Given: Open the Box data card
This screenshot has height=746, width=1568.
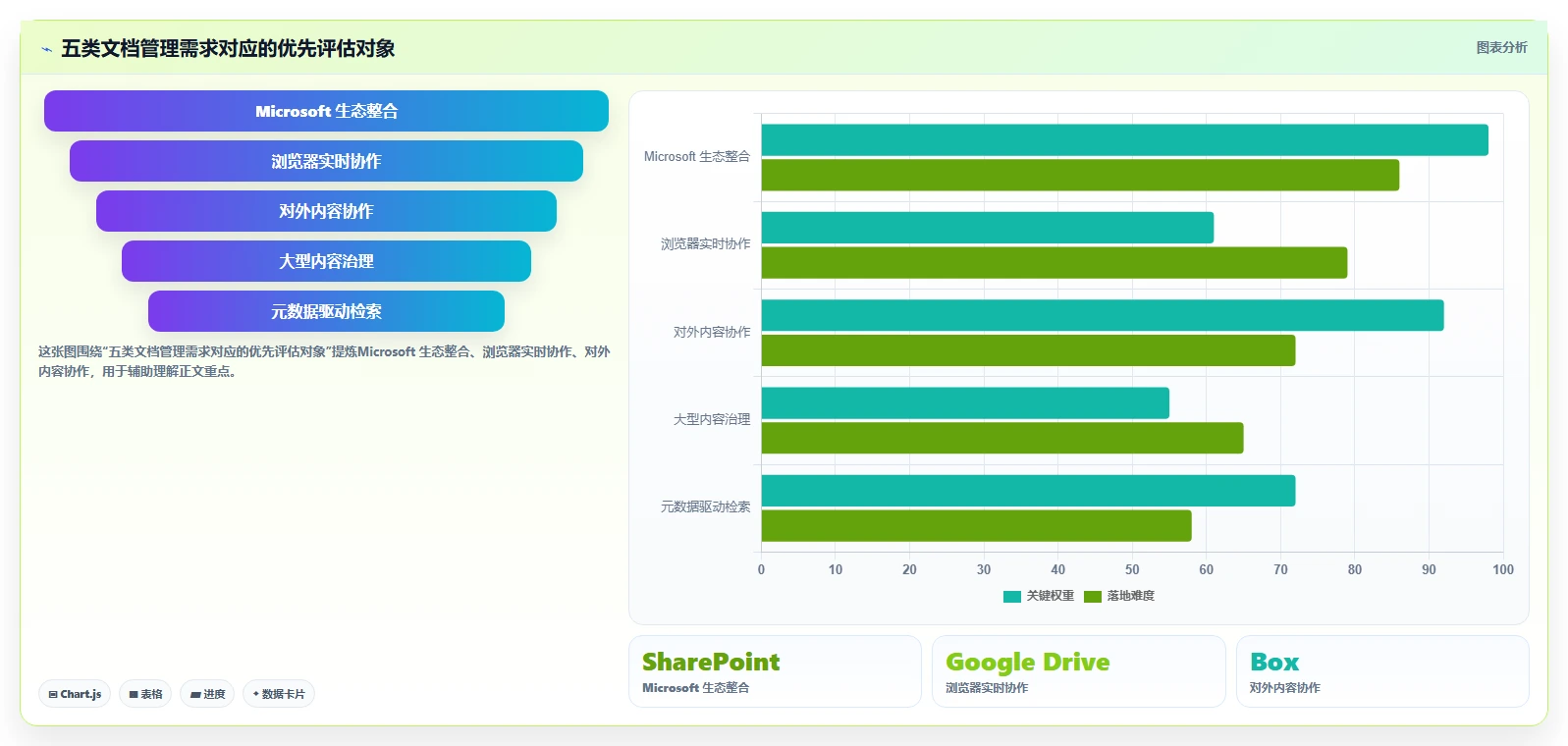Looking at the screenshot, I should coord(1382,671).
